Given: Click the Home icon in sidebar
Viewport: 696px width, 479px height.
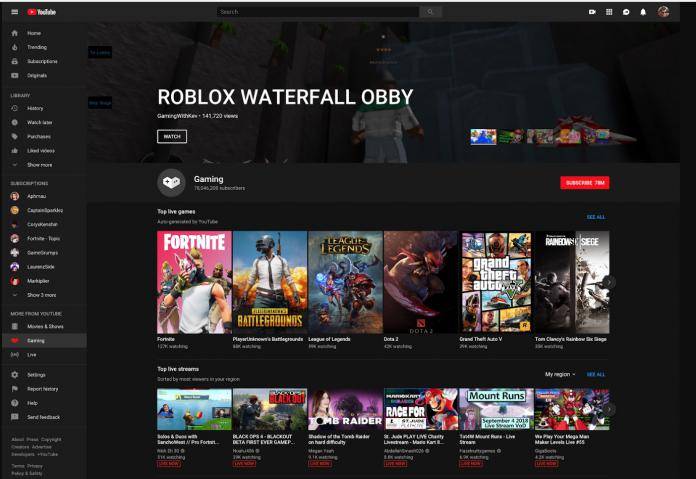Looking at the screenshot, I should (x=15, y=33).
